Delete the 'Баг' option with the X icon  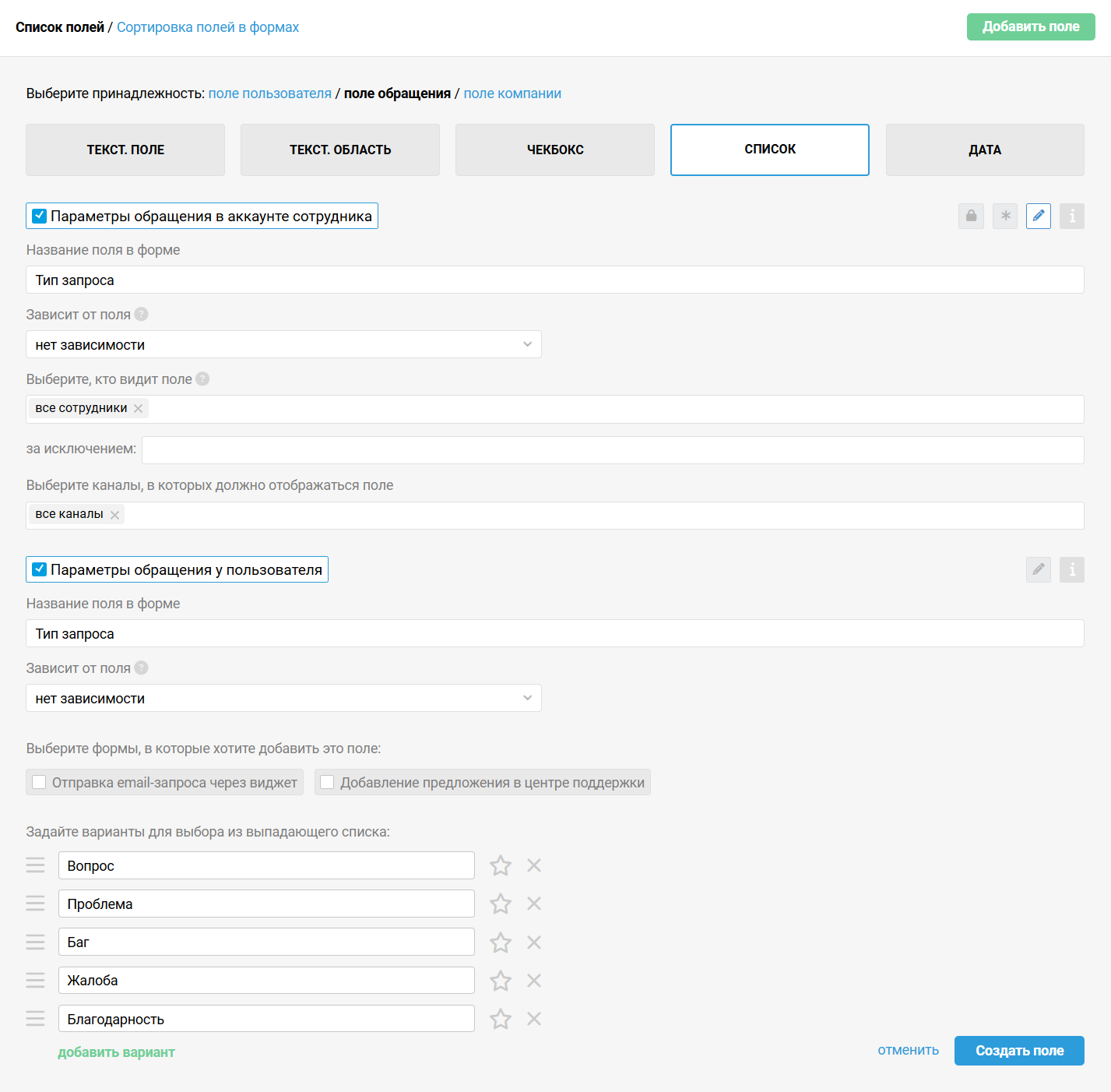tap(534, 942)
